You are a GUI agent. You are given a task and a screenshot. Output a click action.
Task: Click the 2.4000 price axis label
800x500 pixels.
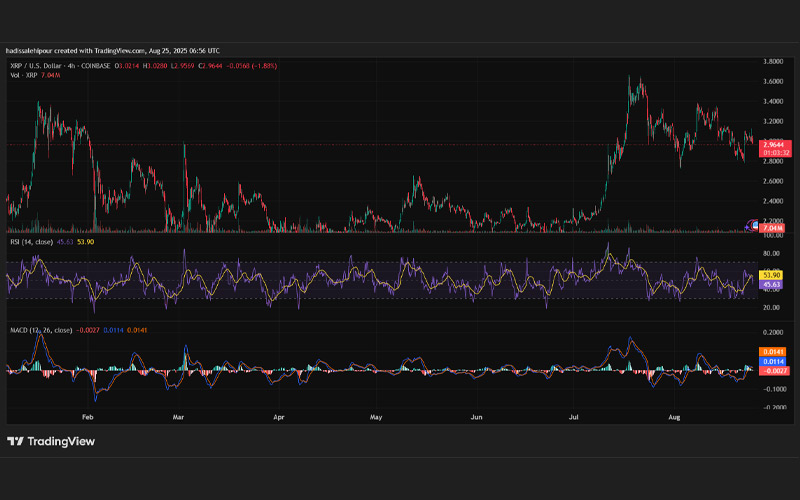(773, 201)
